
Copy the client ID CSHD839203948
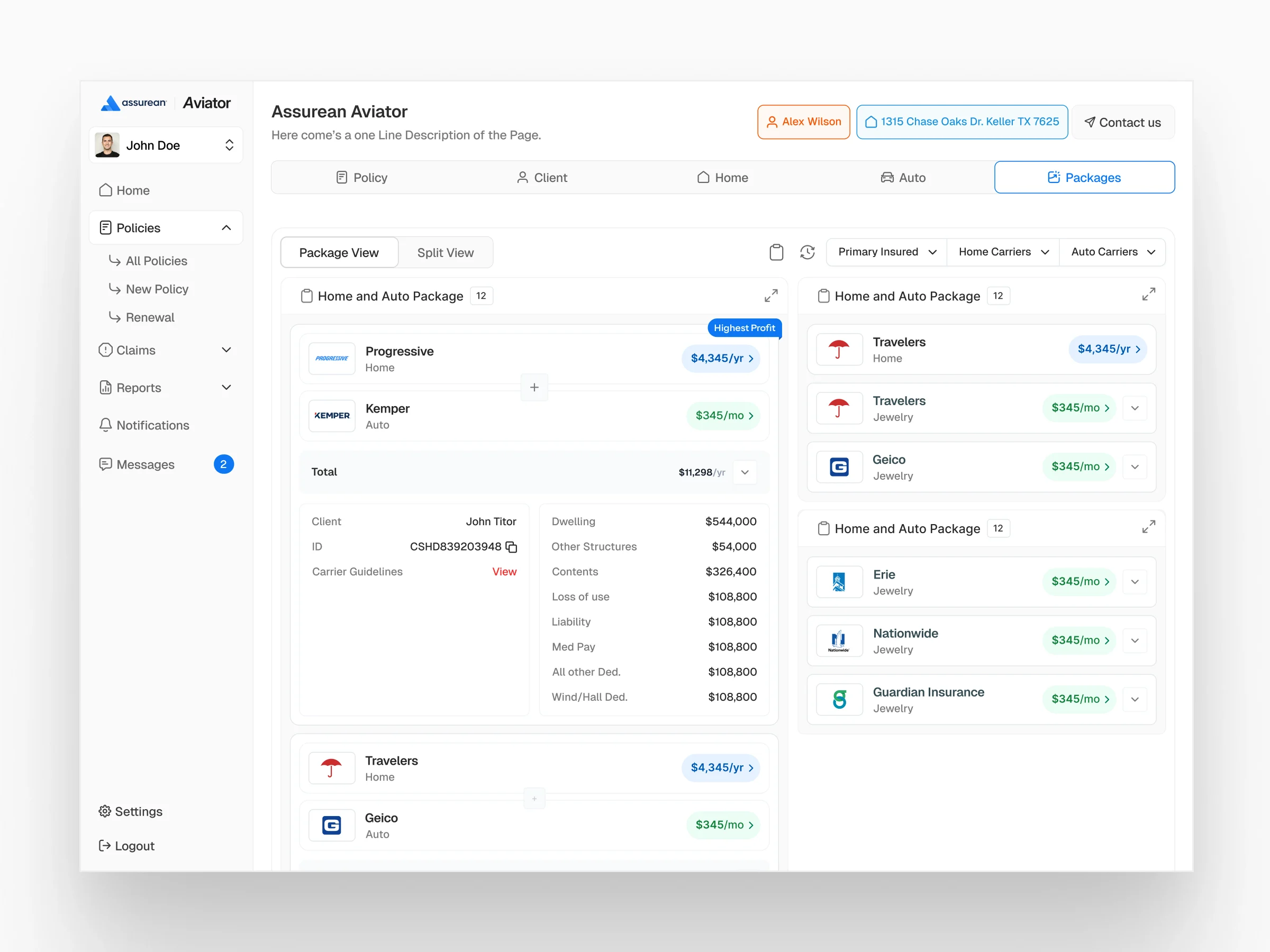[x=511, y=547]
